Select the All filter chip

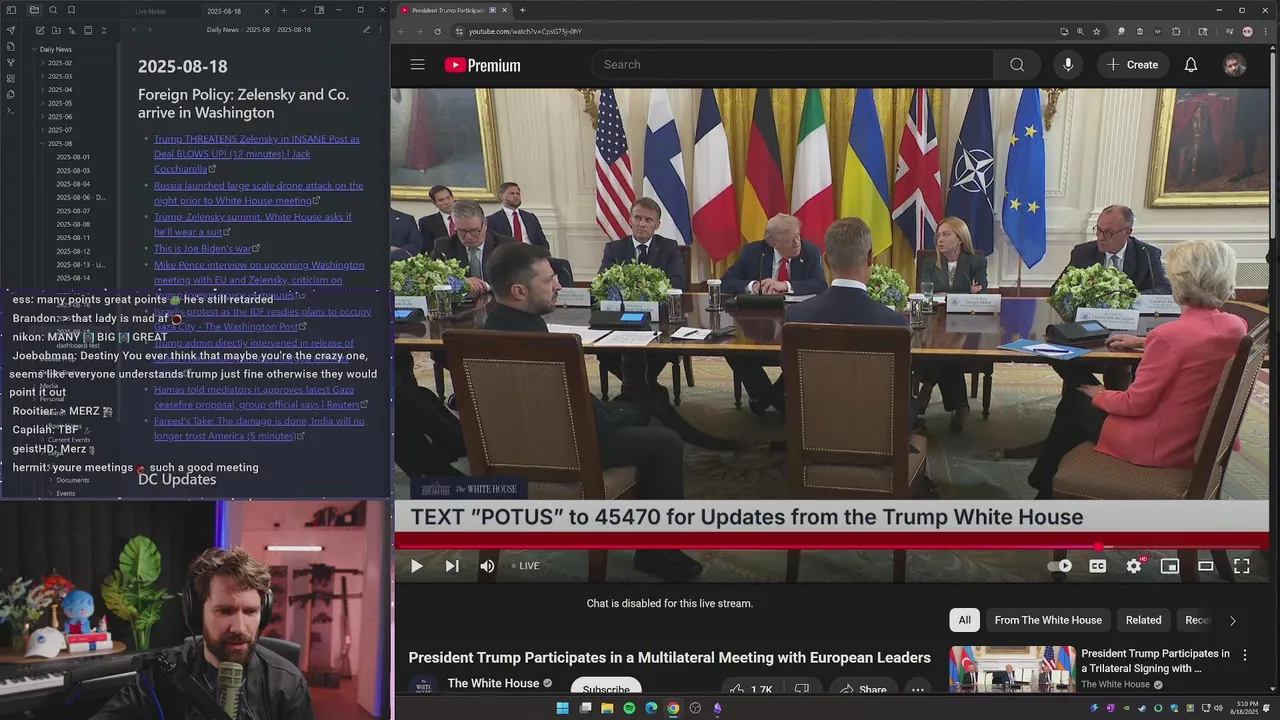pyautogui.click(x=964, y=620)
